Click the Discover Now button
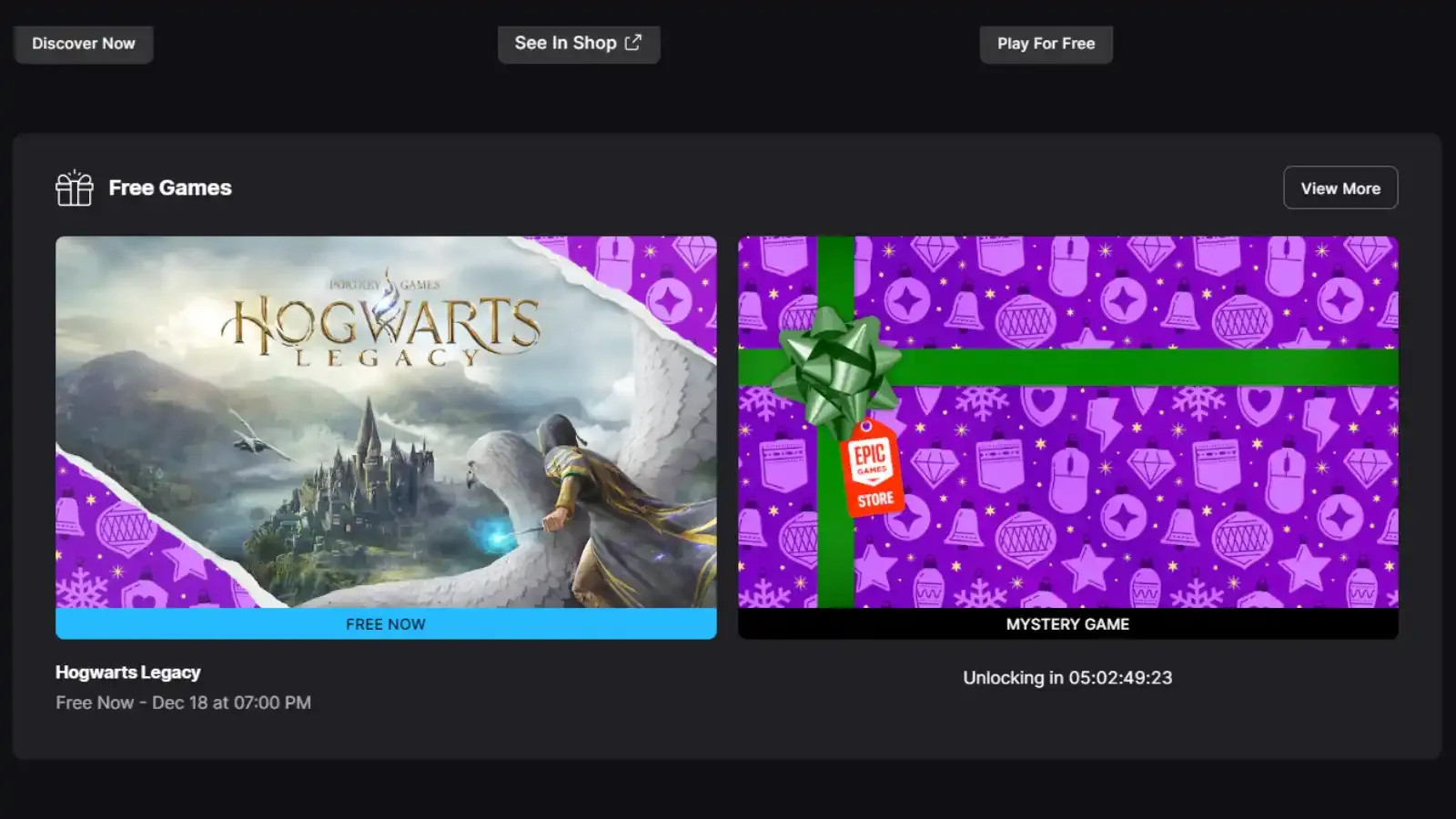The width and height of the screenshot is (1456, 819). point(83,43)
